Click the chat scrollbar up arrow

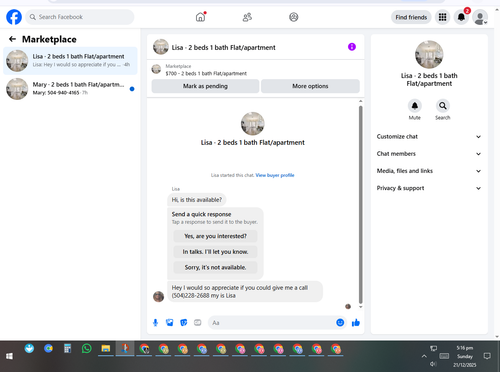coord(360,101)
